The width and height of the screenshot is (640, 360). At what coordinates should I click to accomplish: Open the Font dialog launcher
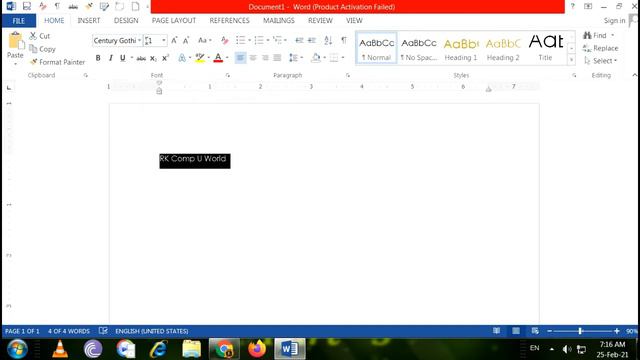[x=228, y=76]
